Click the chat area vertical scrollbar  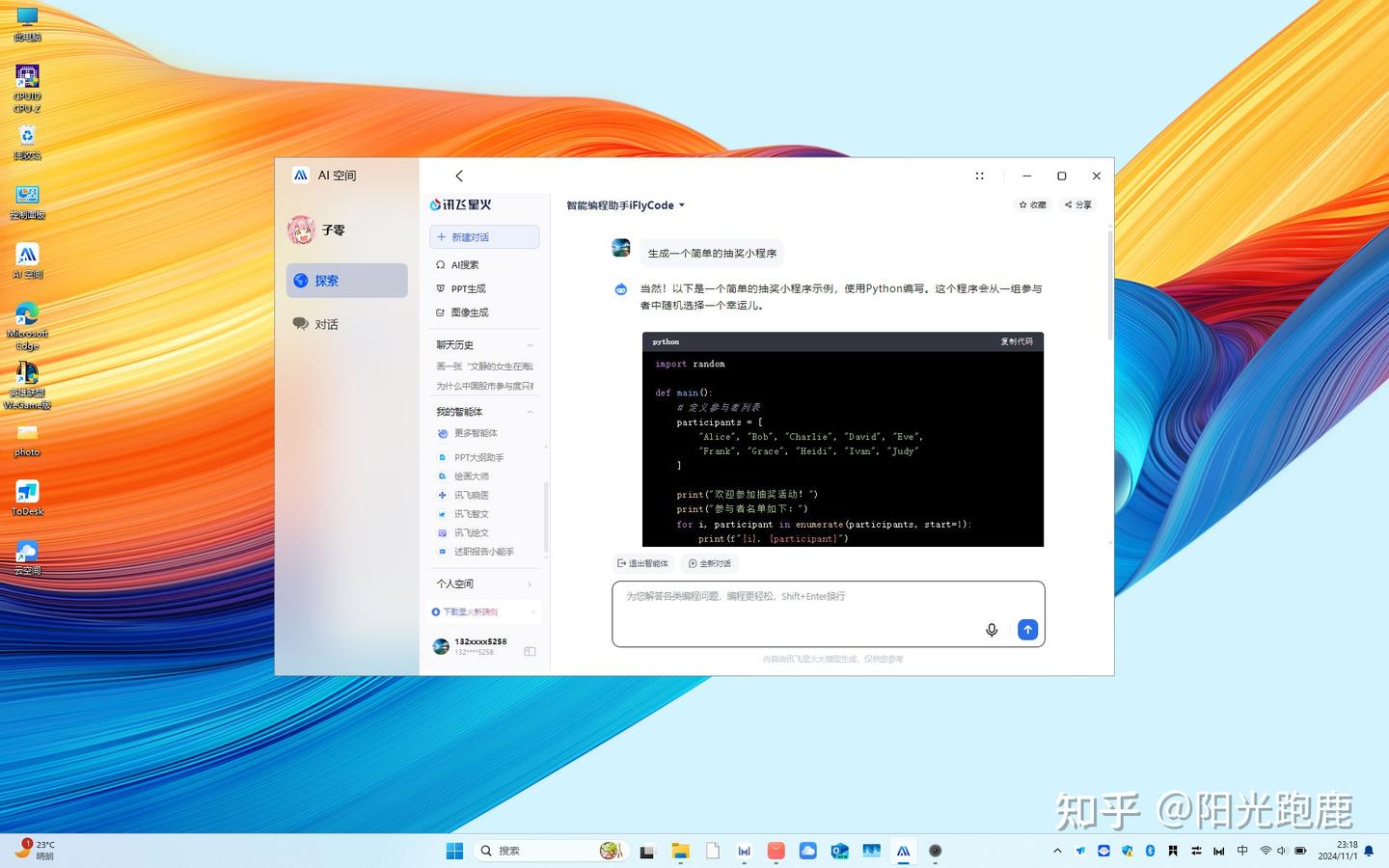(1109, 285)
